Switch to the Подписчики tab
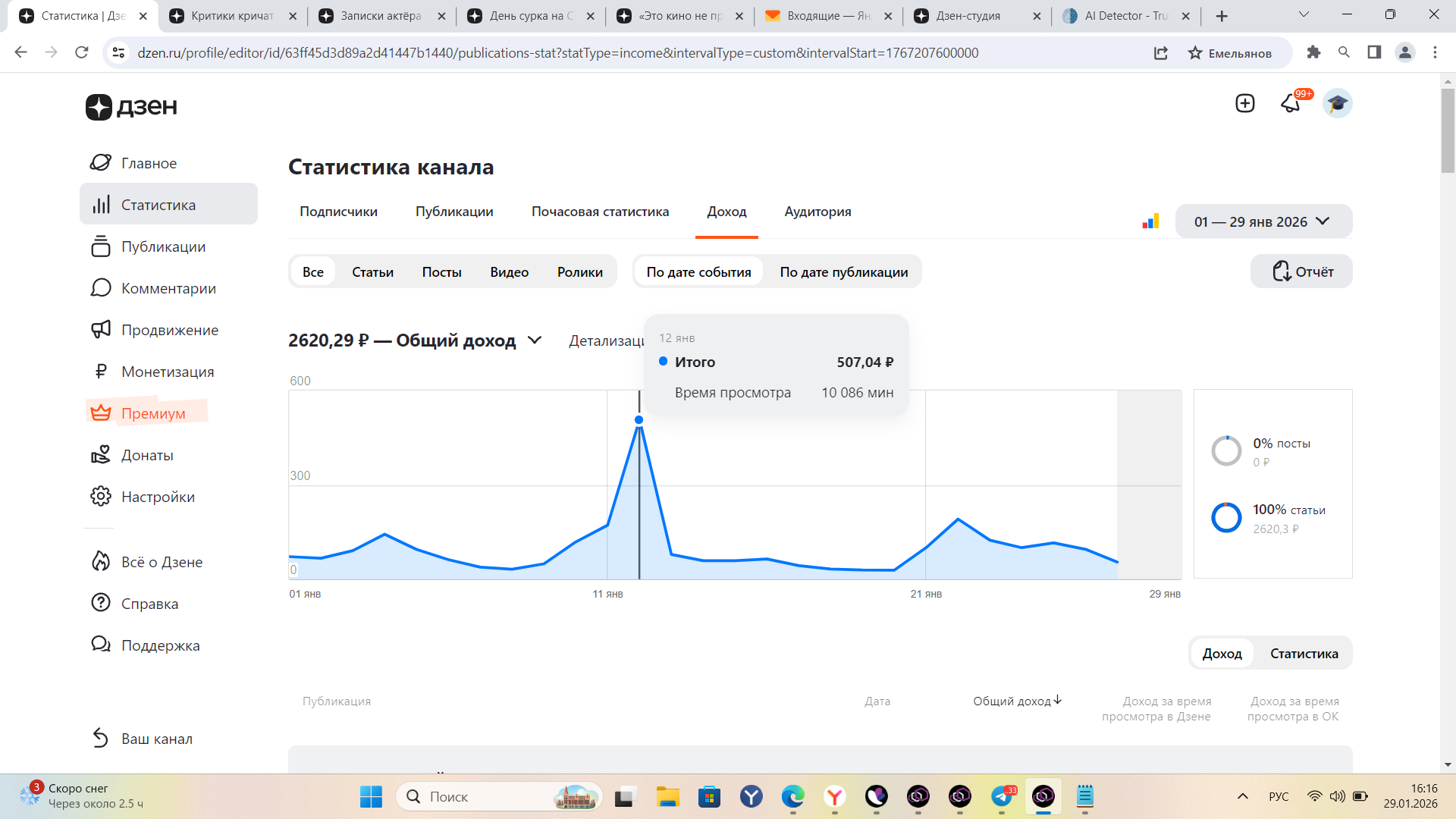The image size is (1456, 819). [x=338, y=212]
